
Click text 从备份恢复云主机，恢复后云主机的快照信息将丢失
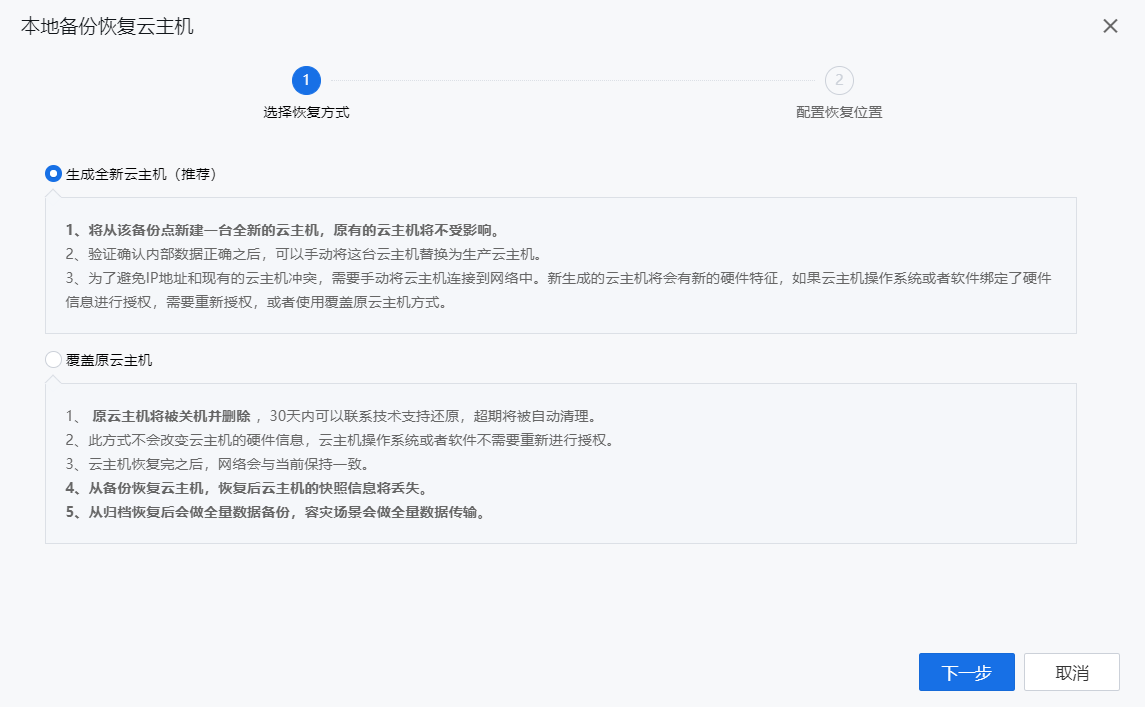(x=254, y=489)
